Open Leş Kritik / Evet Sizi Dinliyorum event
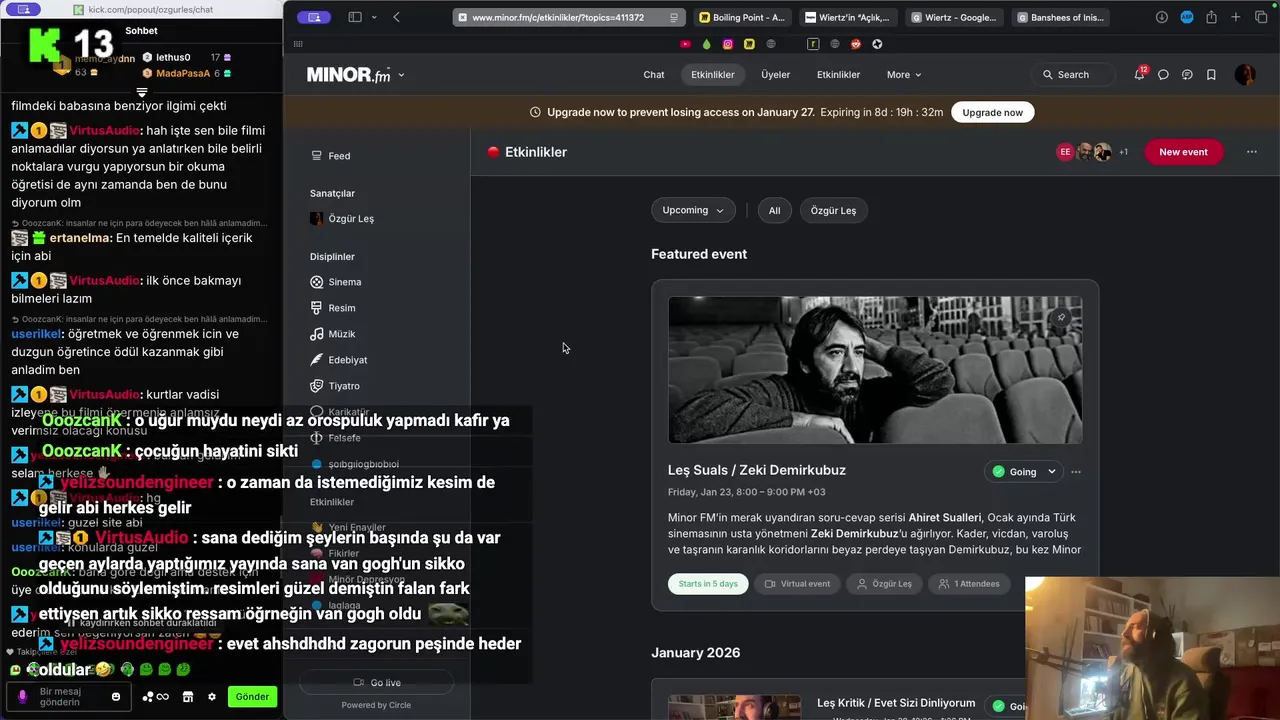 (896, 703)
